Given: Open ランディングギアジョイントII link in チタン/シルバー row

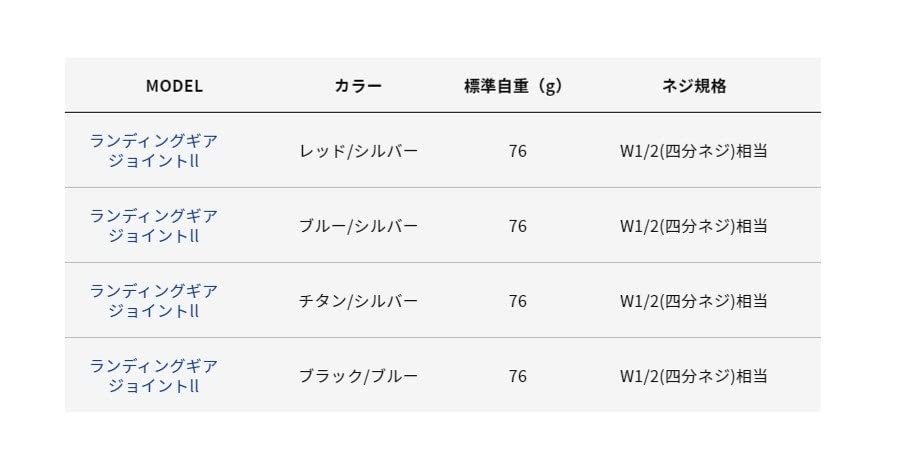Looking at the screenshot, I should click(x=154, y=300).
